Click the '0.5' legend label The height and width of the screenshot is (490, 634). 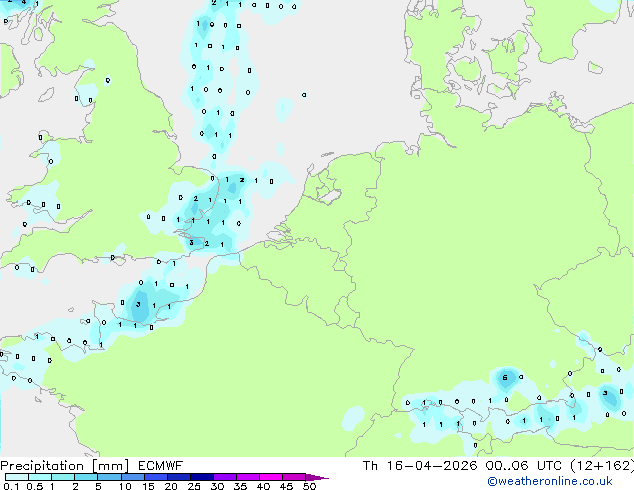[x=35, y=486]
